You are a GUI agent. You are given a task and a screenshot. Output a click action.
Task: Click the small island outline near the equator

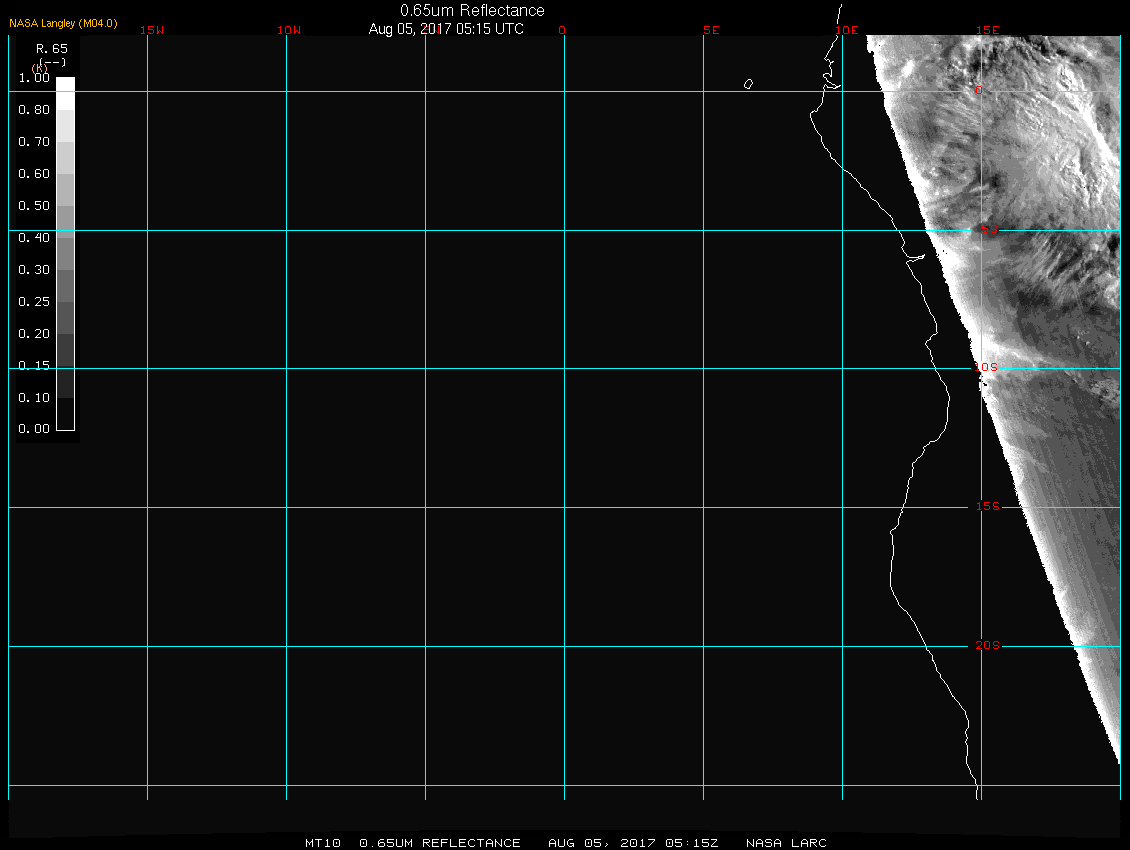click(748, 84)
